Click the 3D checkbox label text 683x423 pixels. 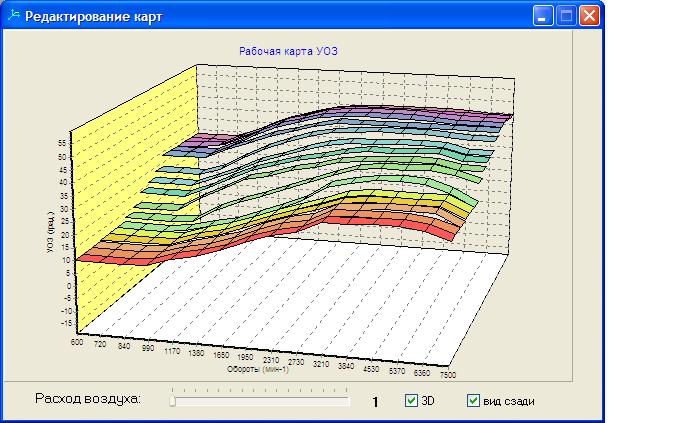coord(427,401)
